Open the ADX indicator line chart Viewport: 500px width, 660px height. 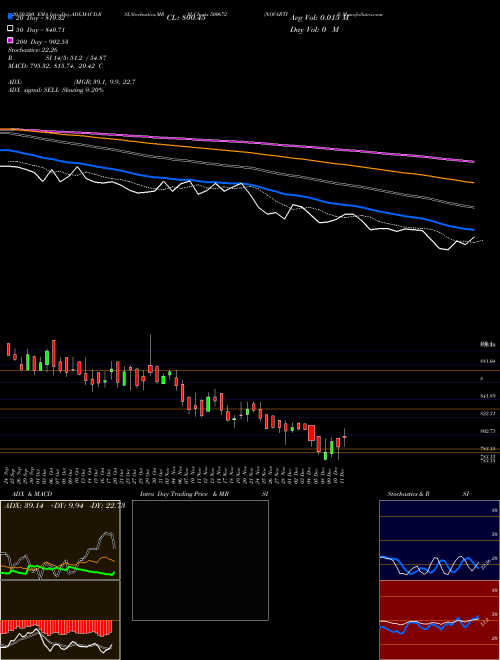tap(60, 540)
